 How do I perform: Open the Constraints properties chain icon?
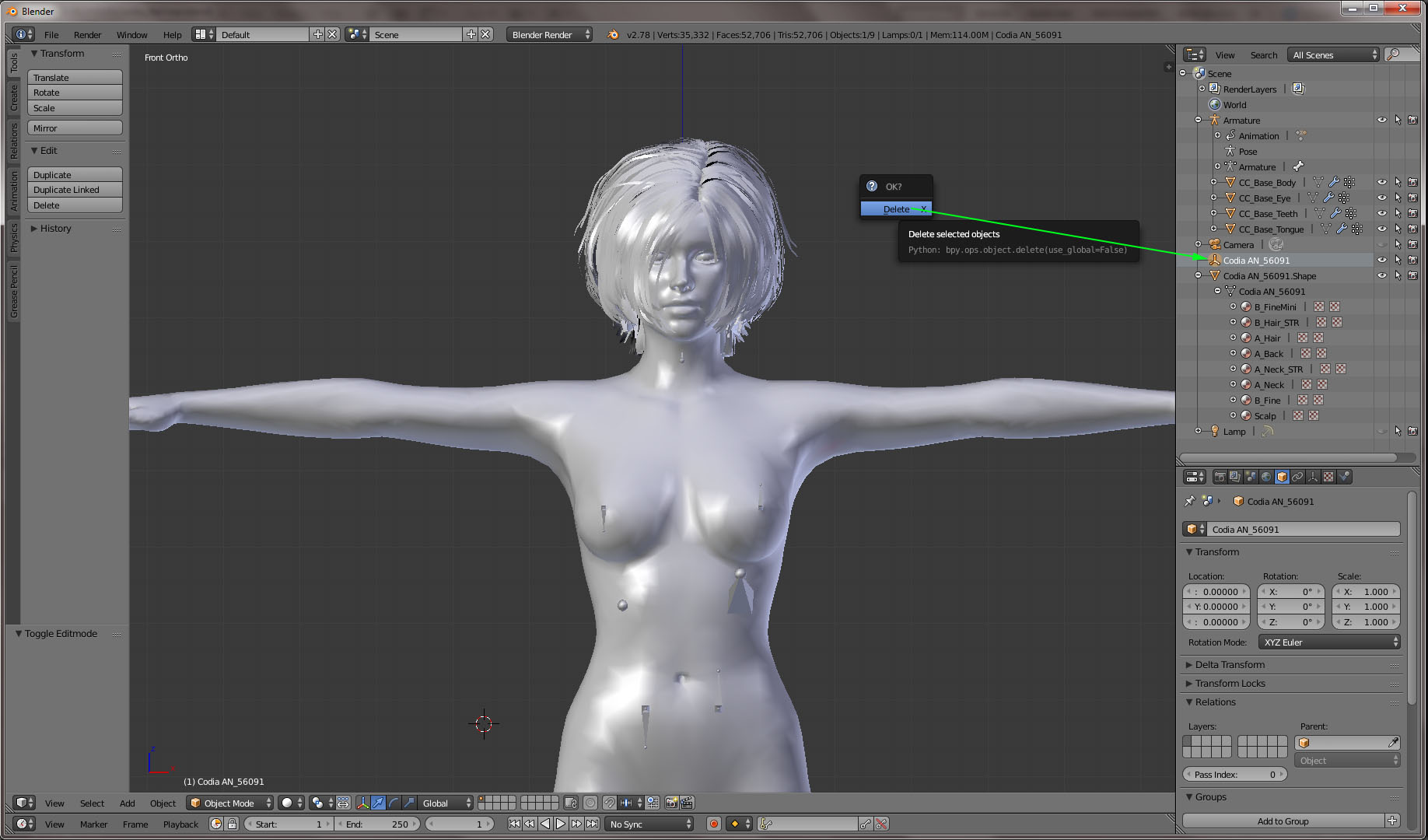[1297, 477]
